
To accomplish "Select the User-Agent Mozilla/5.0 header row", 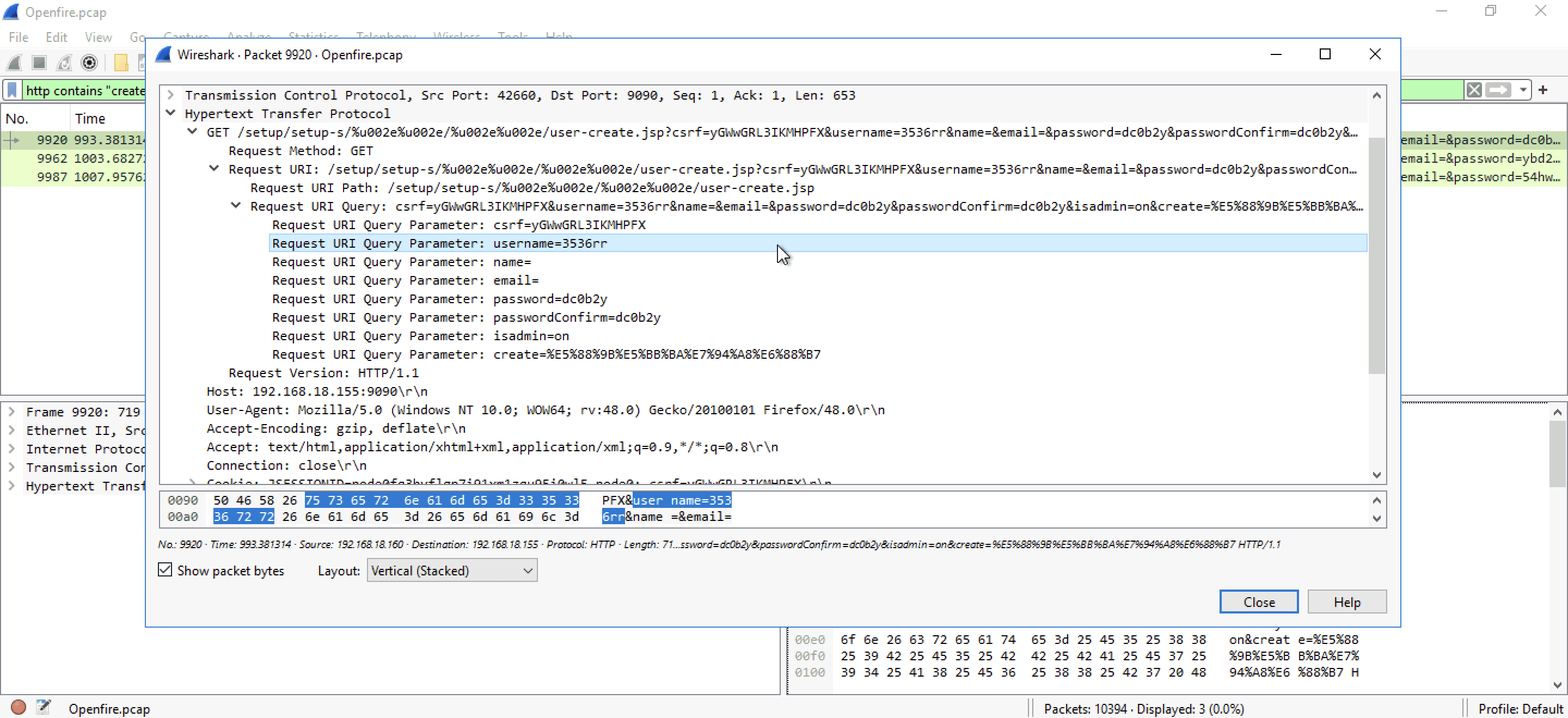I will point(785,409).
